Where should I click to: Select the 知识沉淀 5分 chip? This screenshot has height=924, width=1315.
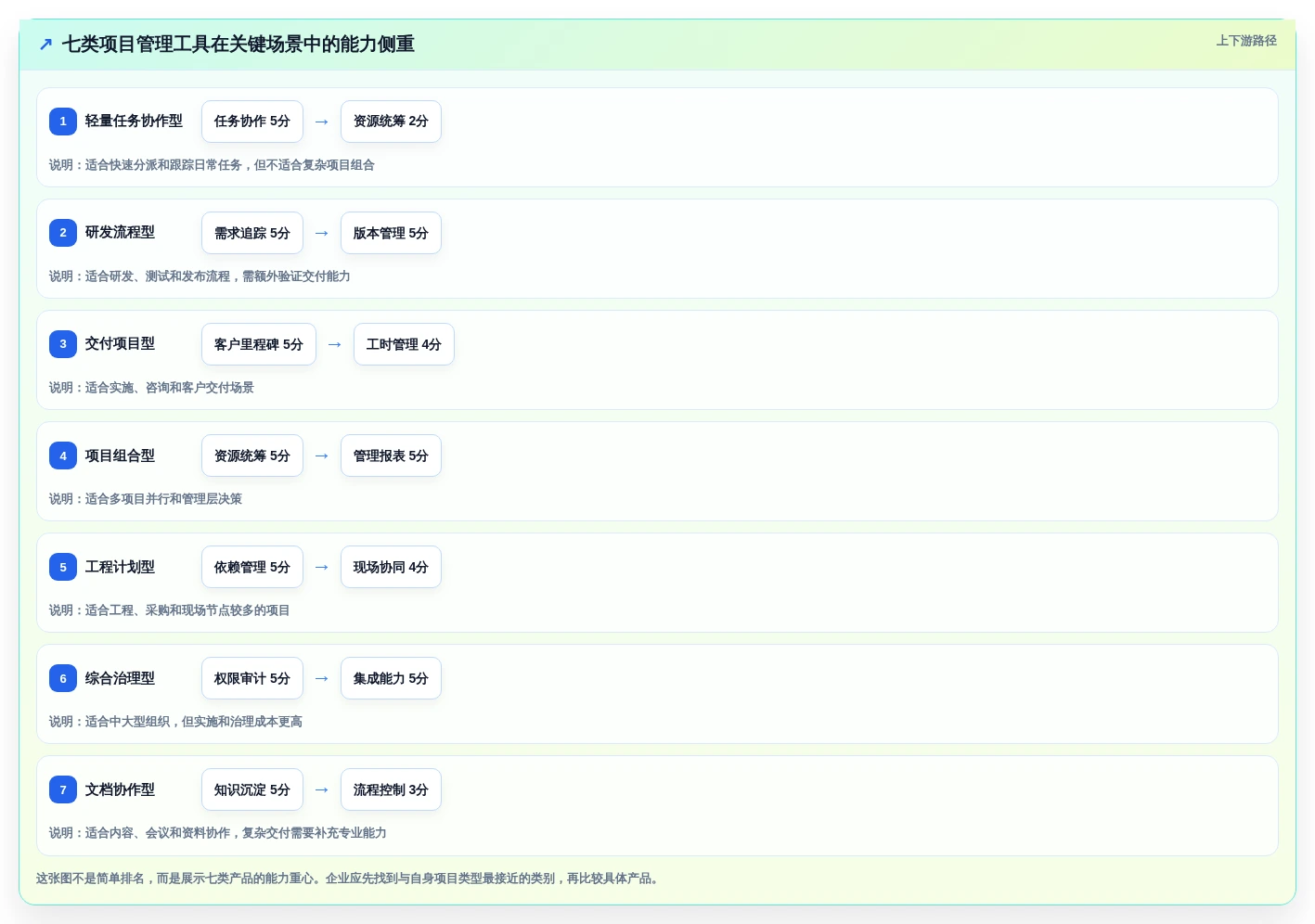252,789
